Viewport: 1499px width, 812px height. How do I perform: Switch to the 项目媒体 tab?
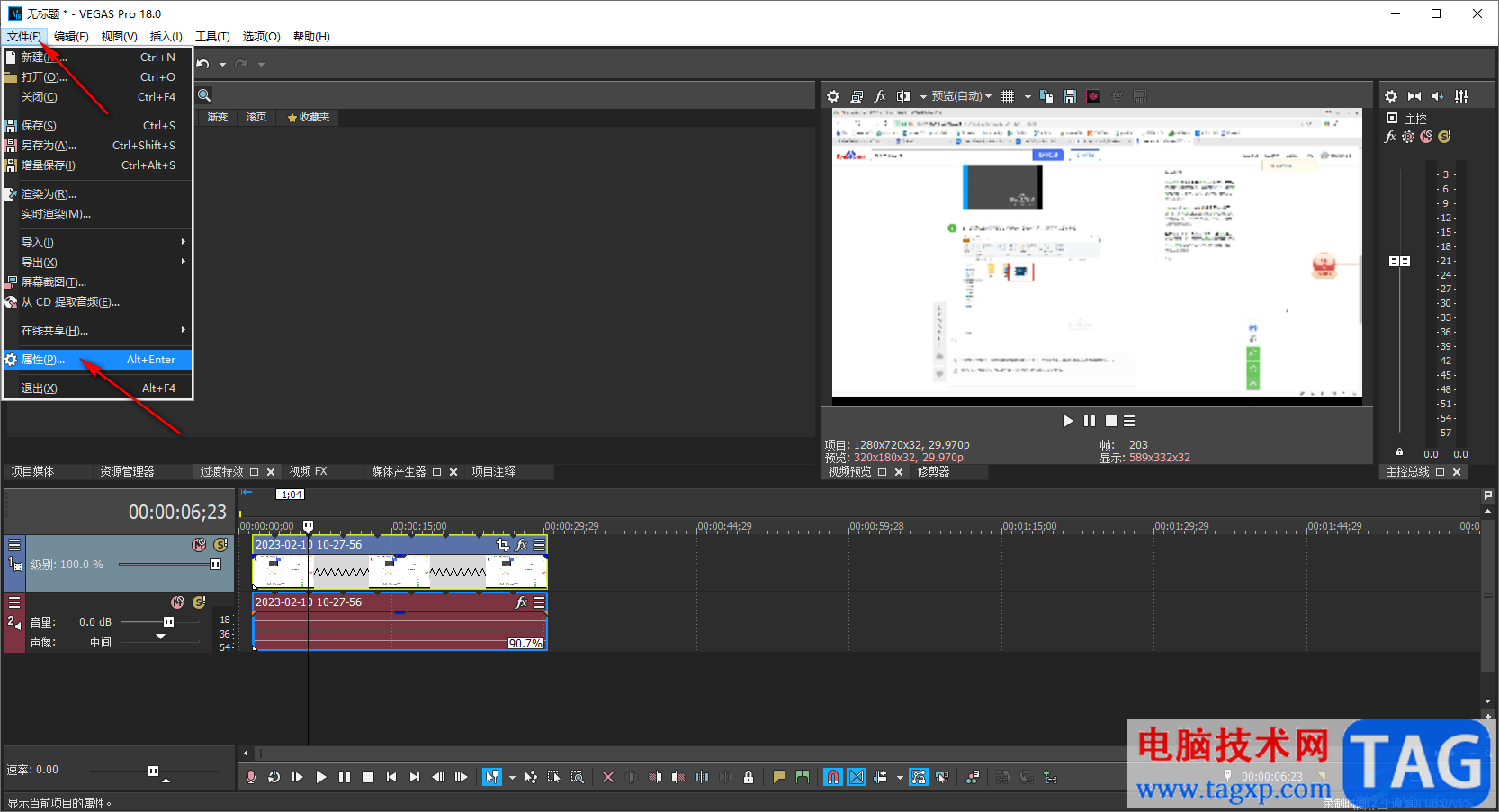(x=33, y=471)
